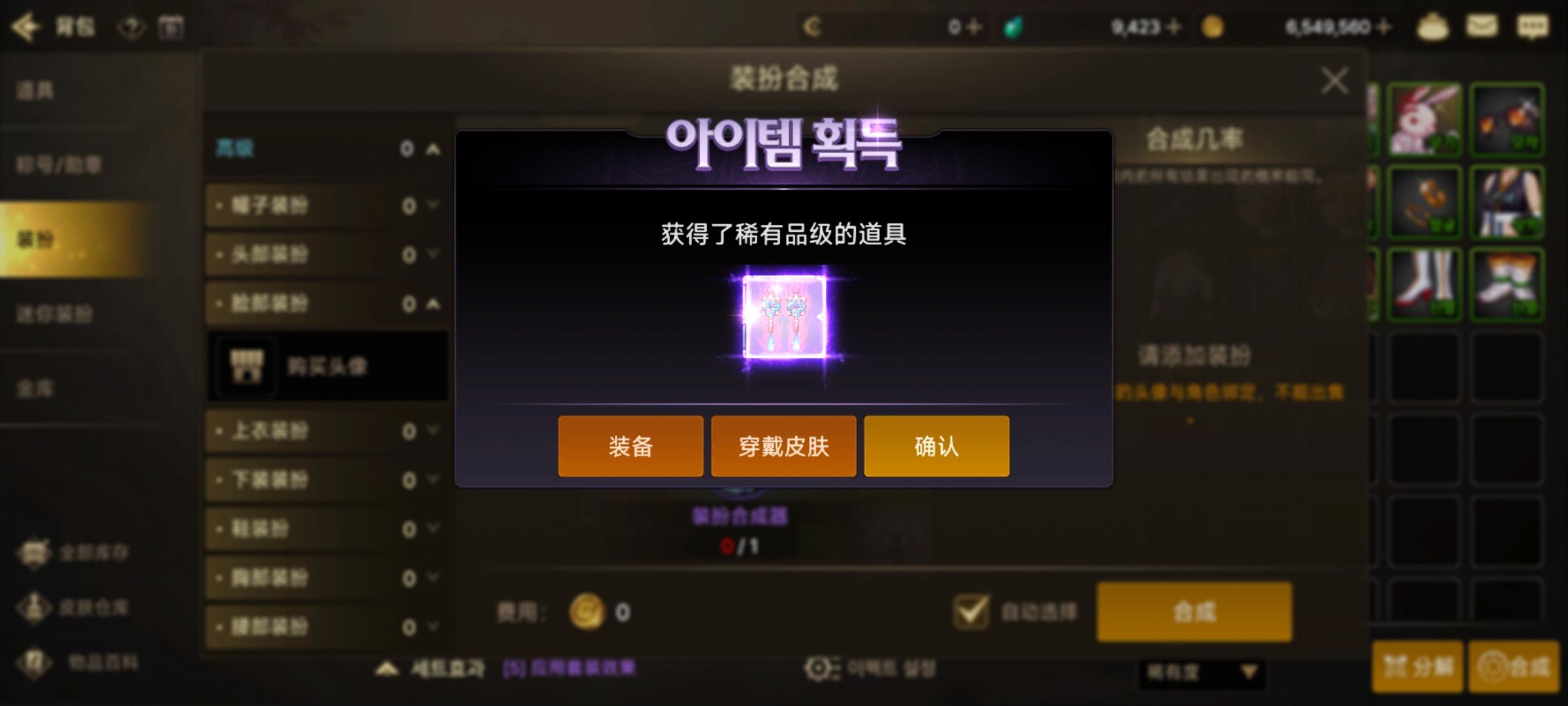Click the 确认 confirm button
1568x706 pixels.
(x=936, y=446)
